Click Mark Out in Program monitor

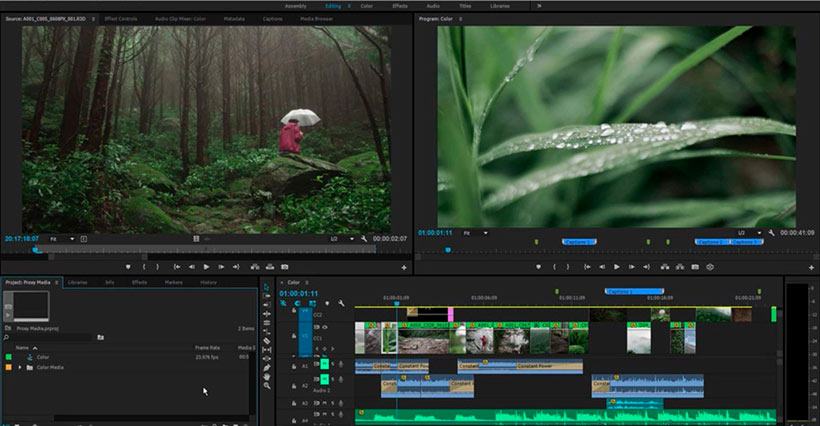coord(568,267)
